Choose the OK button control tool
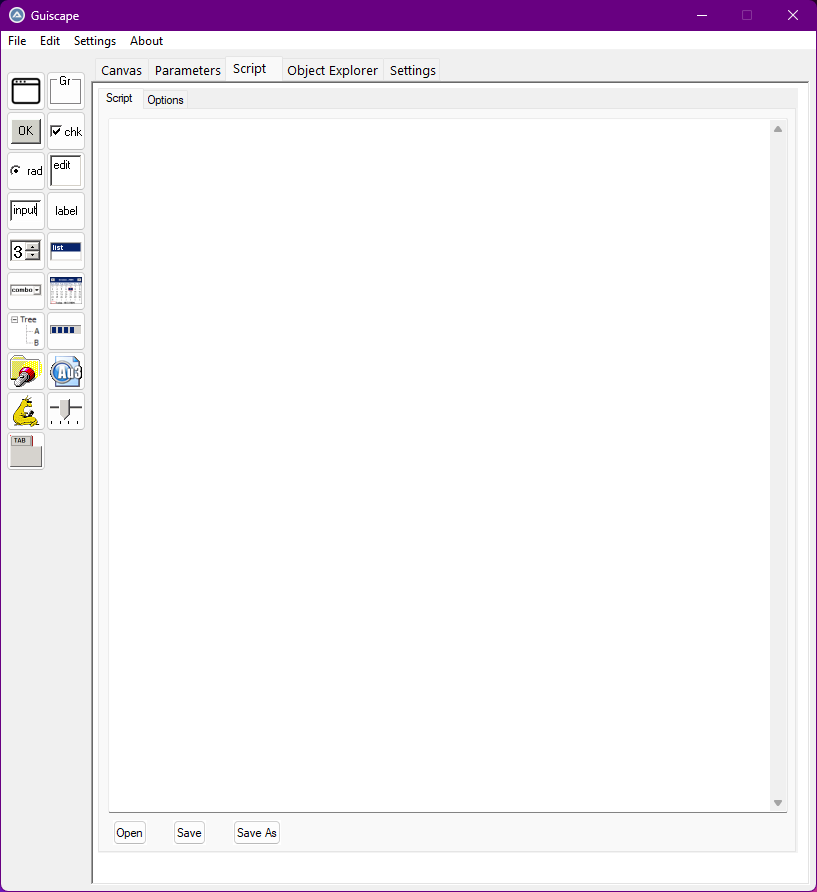 (26, 131)
